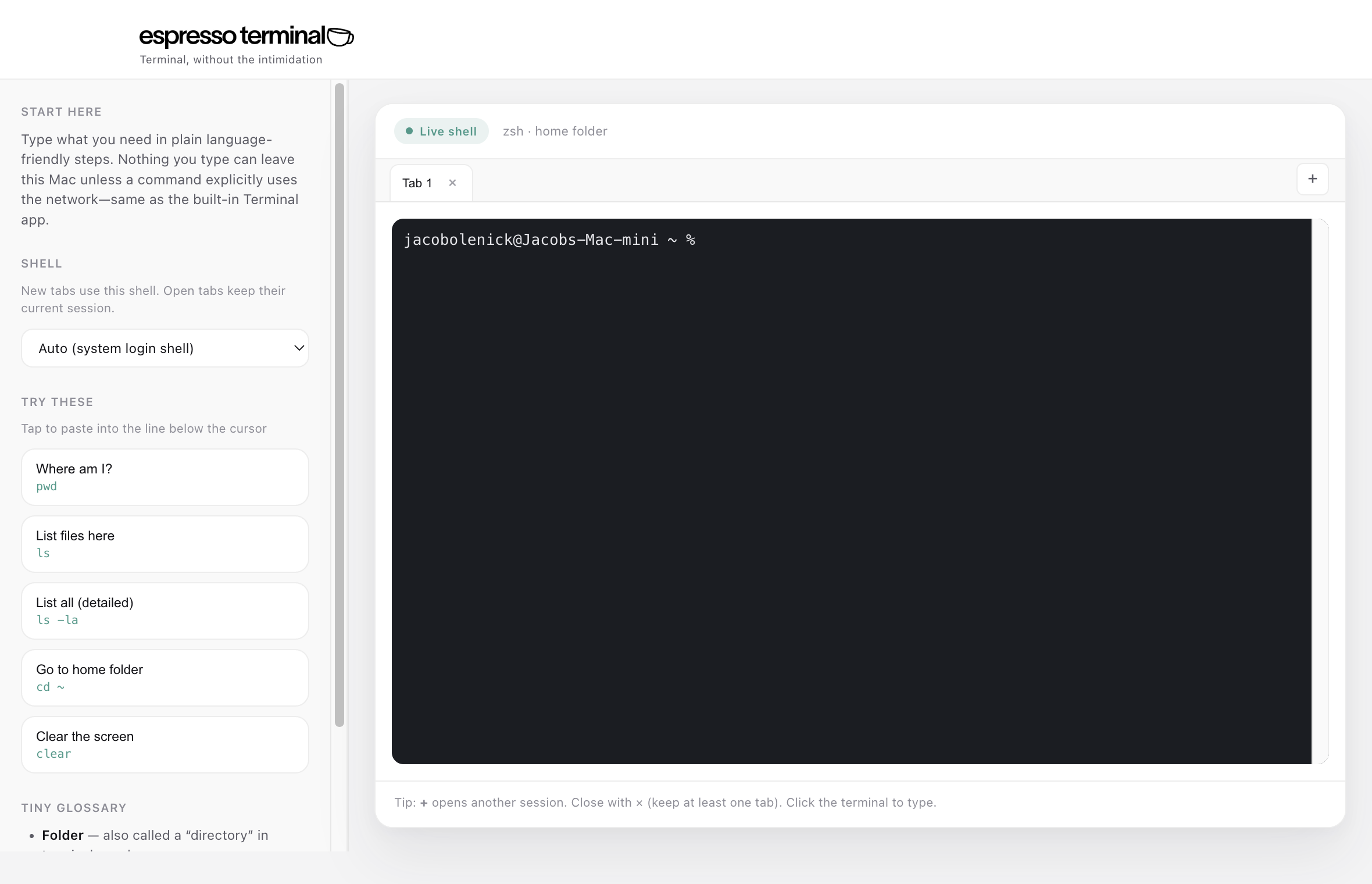Screen dimensions: 1372x884
Task: Click the green Live shell status dot
Action: point(409,131)
